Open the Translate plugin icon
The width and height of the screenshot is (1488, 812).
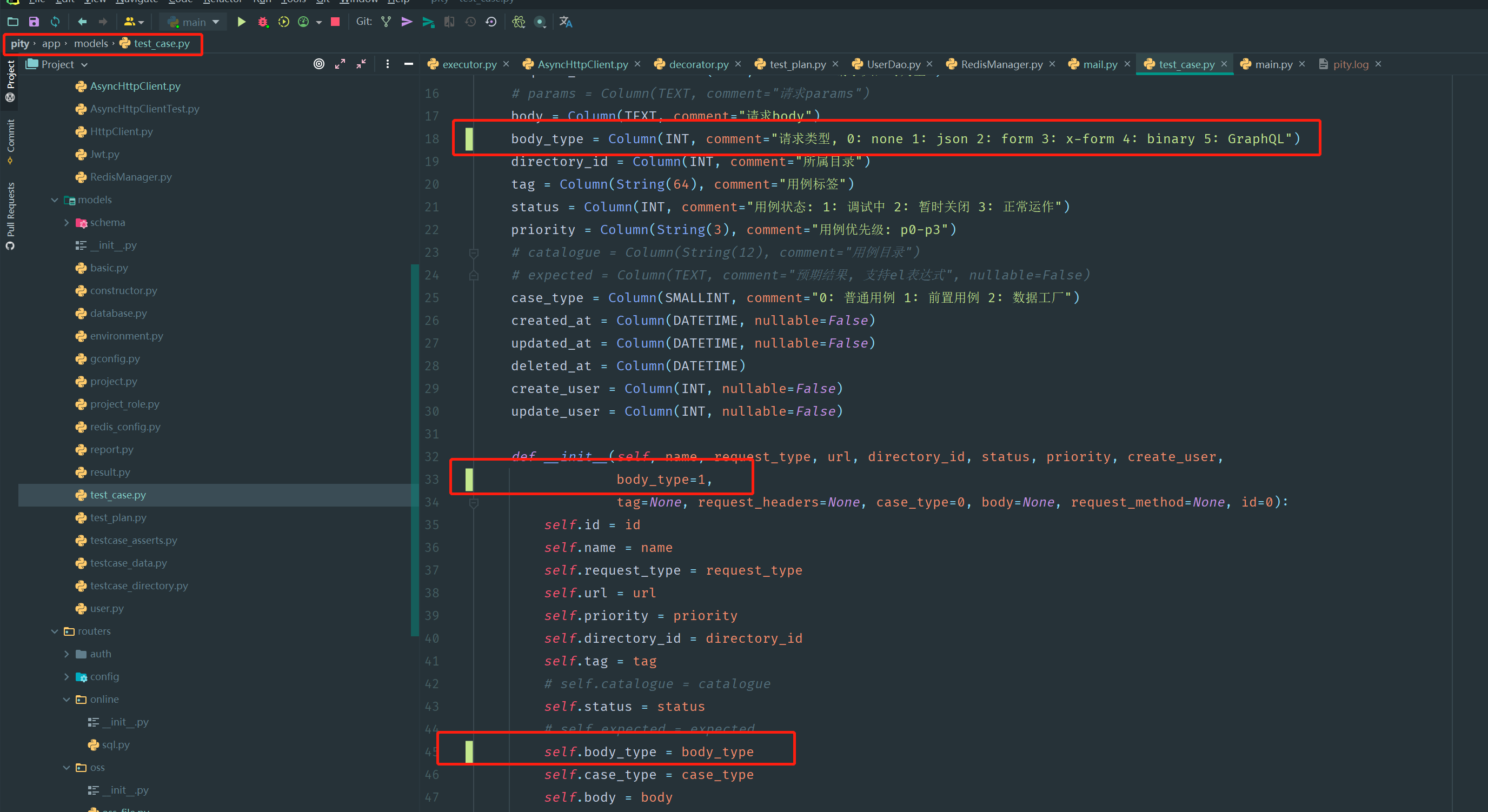click(x=566, y=22)
